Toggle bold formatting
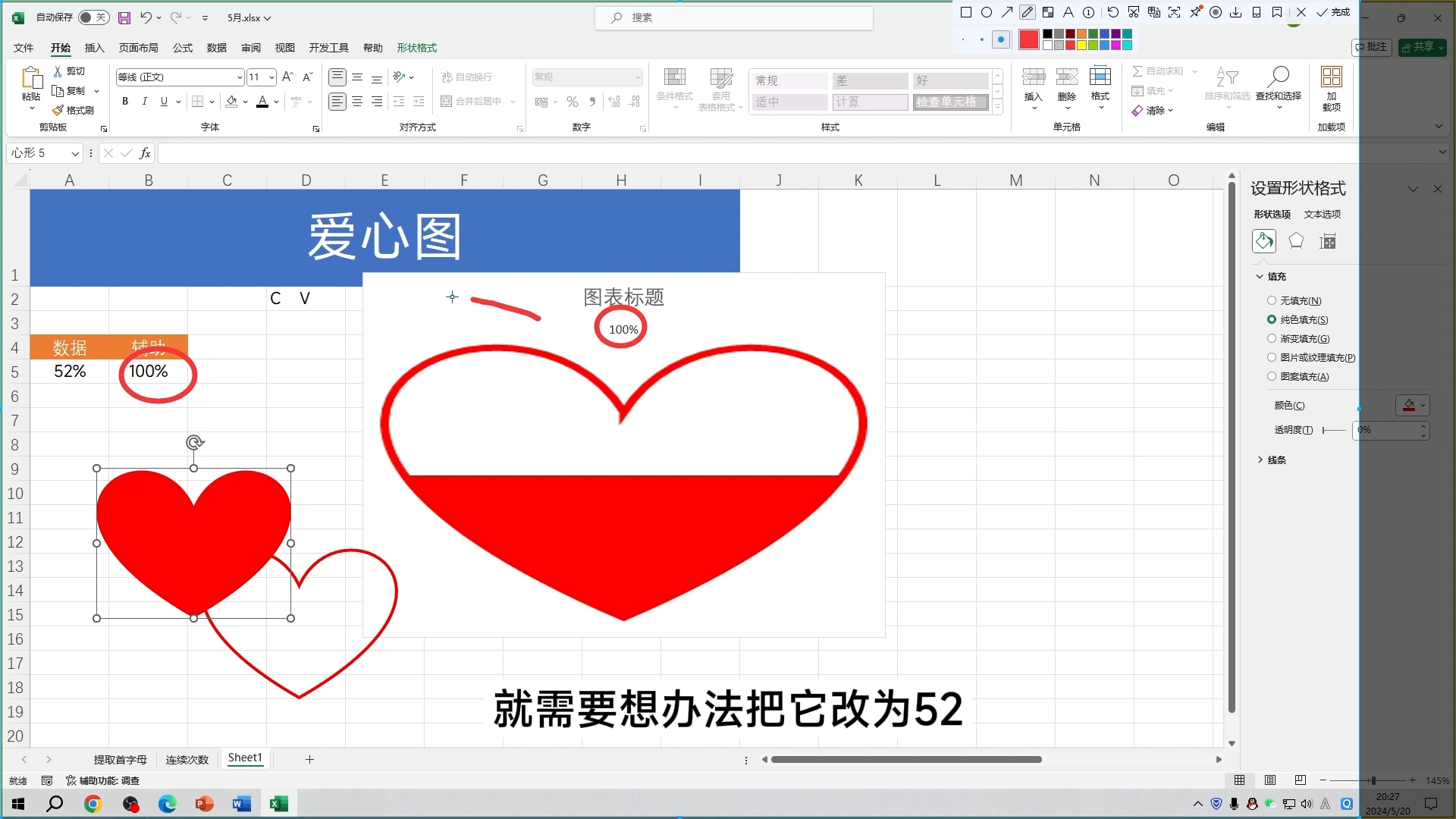Screen dimensions: 1456x819 (x=125, y=102)
